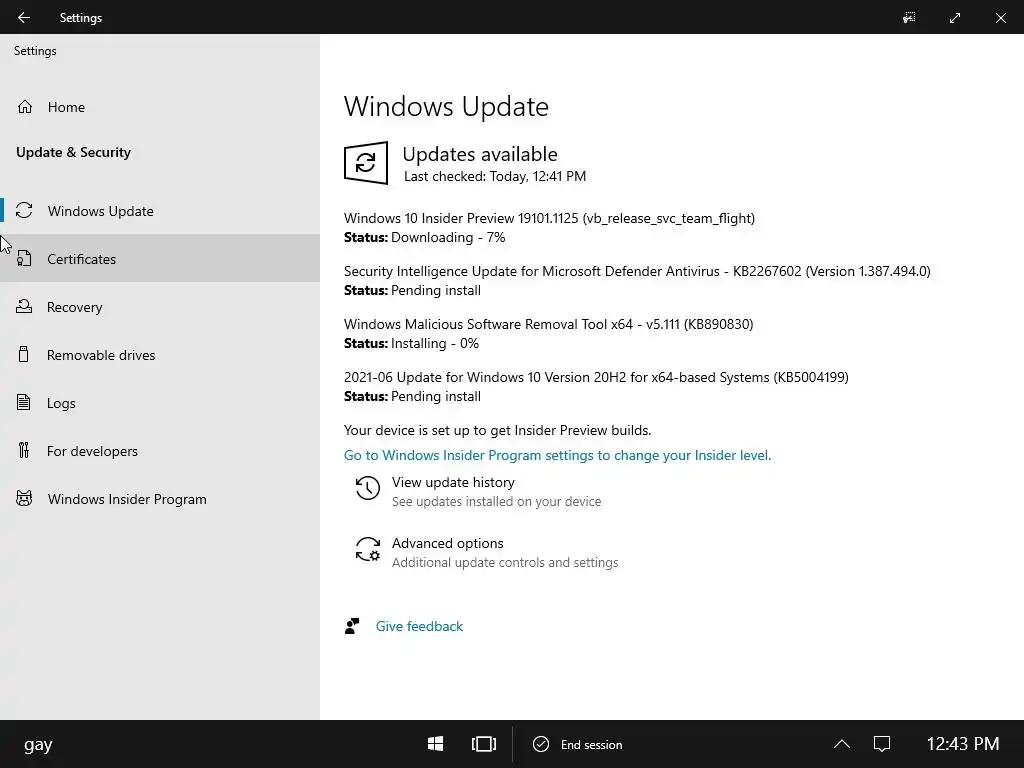Click the Recovery icon in sidebar

pos(24,306)
